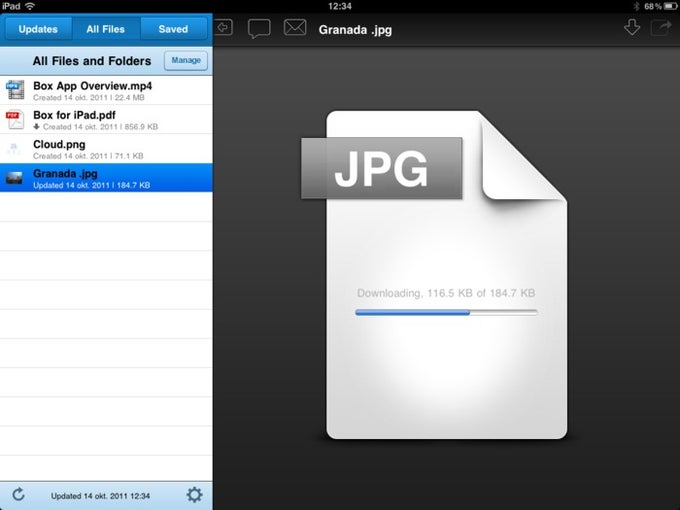This screenshot has height=510, width=680.
Task: Tap the email envelope icon
Action: tap(295, 28)
